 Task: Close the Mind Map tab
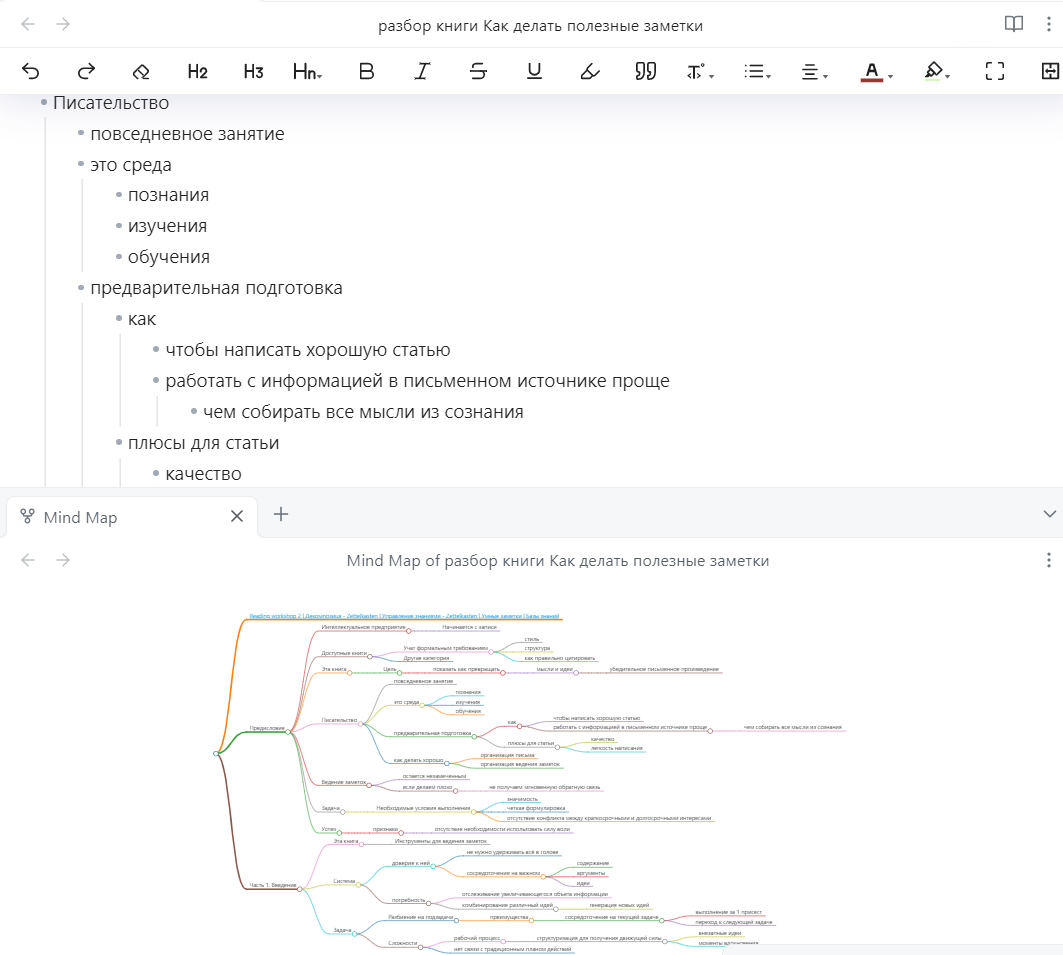point(237,516)
